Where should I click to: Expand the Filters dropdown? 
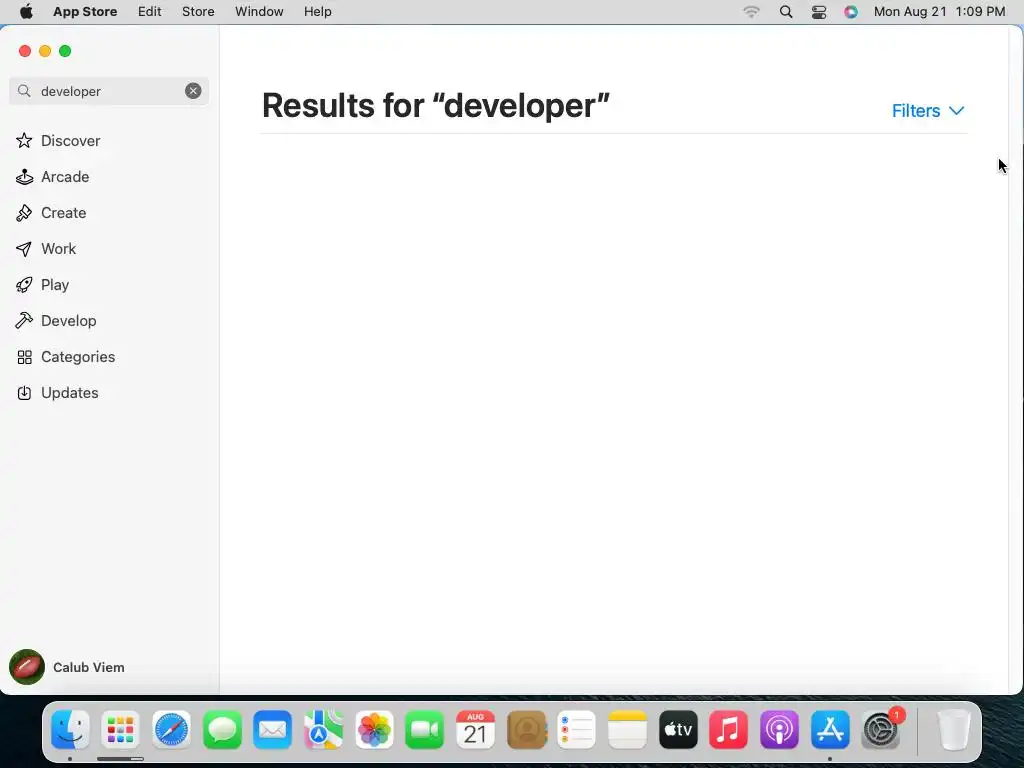[x=928, y=110]
